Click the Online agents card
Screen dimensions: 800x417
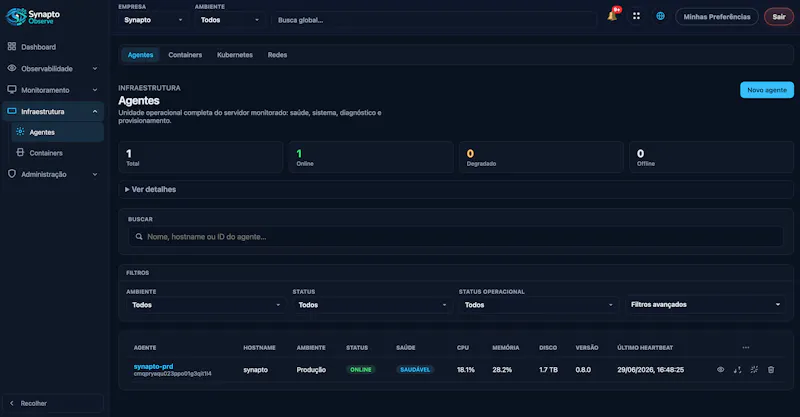(x=371, y=157)
